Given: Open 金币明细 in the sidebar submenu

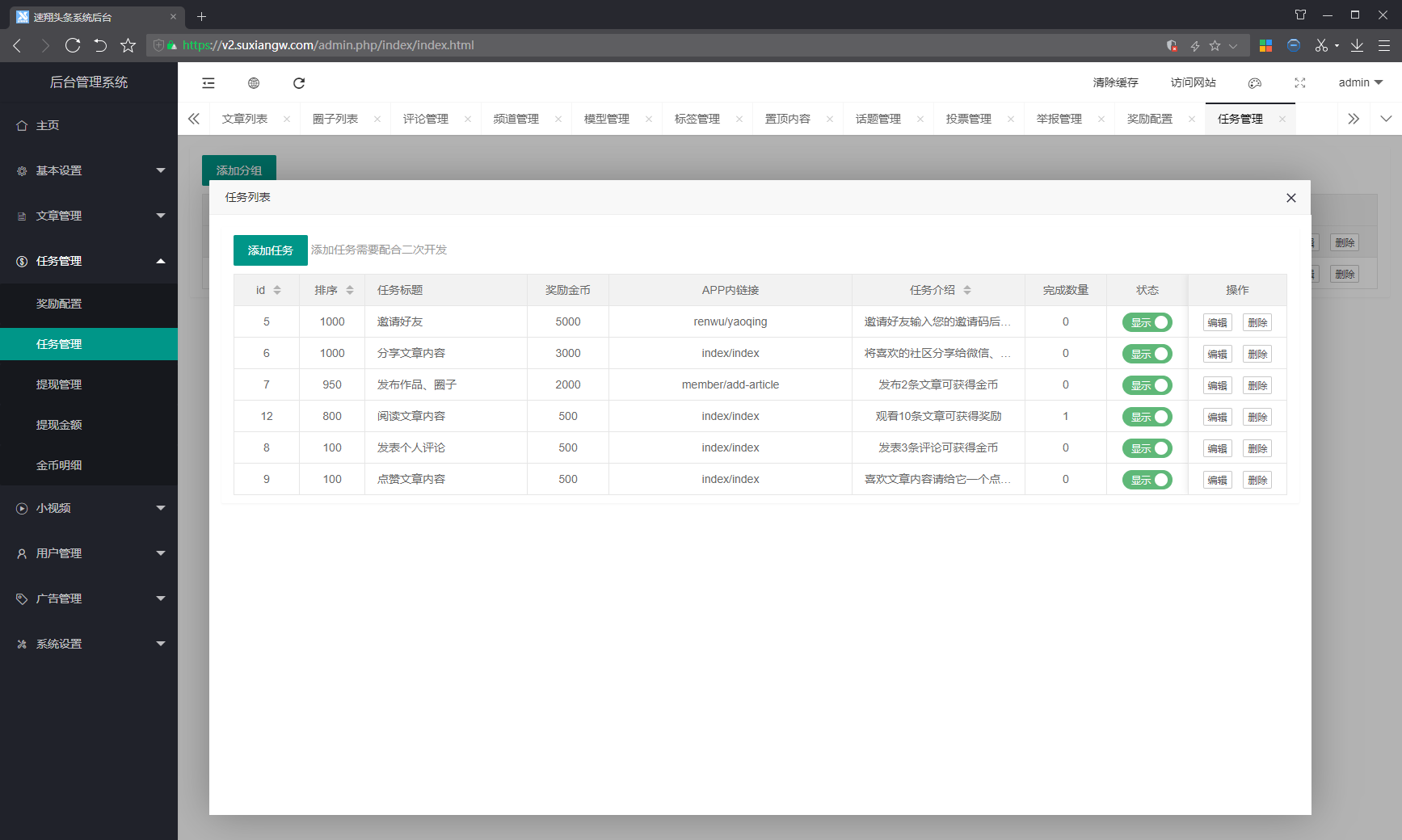Looking at the screenshot, I should tap(89, 465).
